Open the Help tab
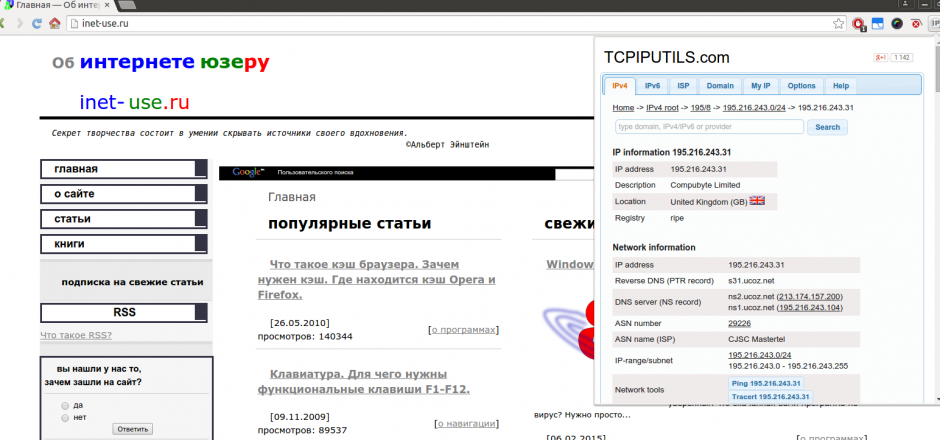Image resolution: width=940 pixels, height=440 pixels. (x=840, y=86)
